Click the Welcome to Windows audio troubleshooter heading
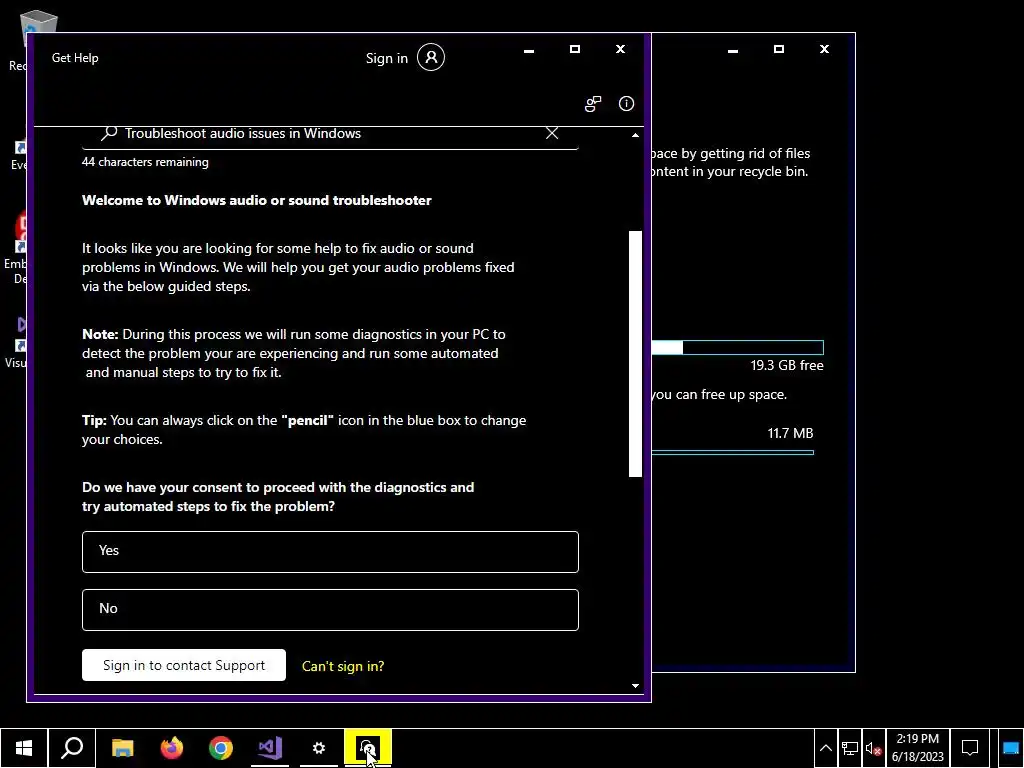Image resolution: width=1024 pixels, height=768 pixels. click(257, 200)
